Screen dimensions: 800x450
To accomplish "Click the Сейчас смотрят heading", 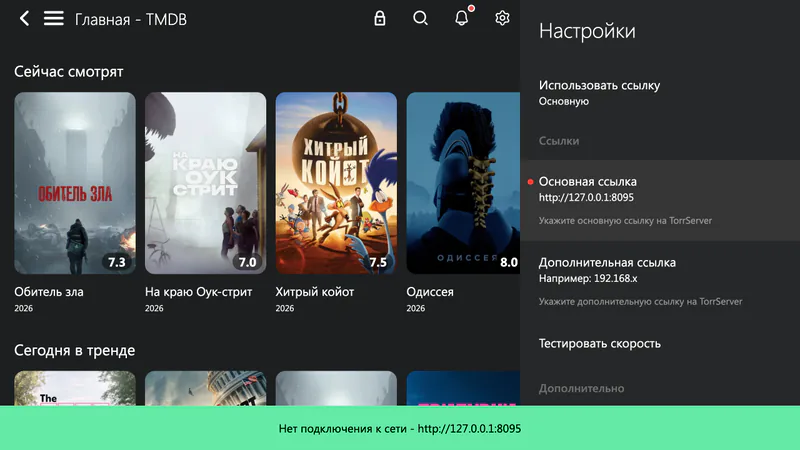I will click(69, 71).
